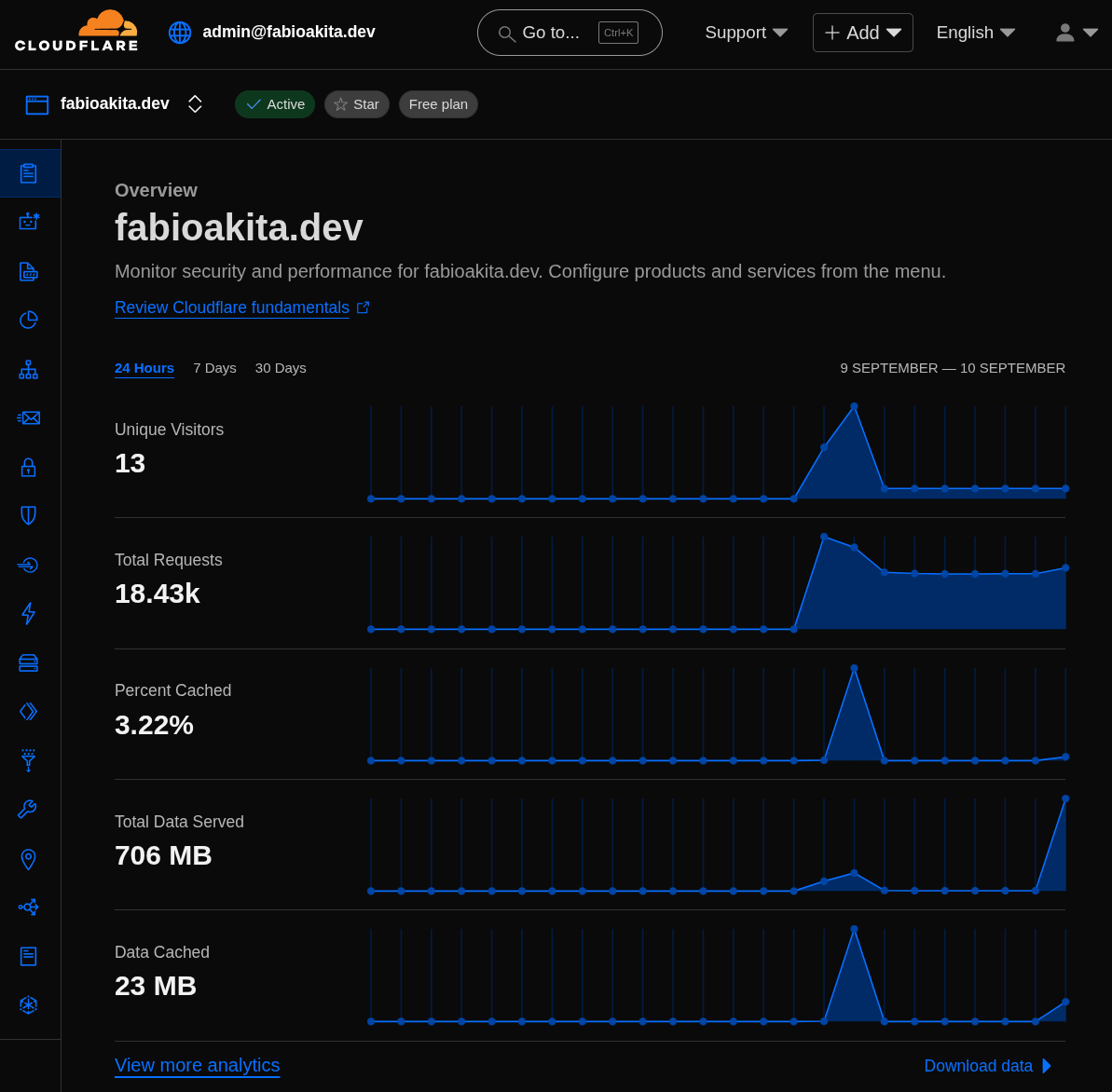Click the date range 9 SEPTEMBER — 10 SEPTEMBER
The width and height of the screenshot is (1112, 1092).
pos(953,368)
